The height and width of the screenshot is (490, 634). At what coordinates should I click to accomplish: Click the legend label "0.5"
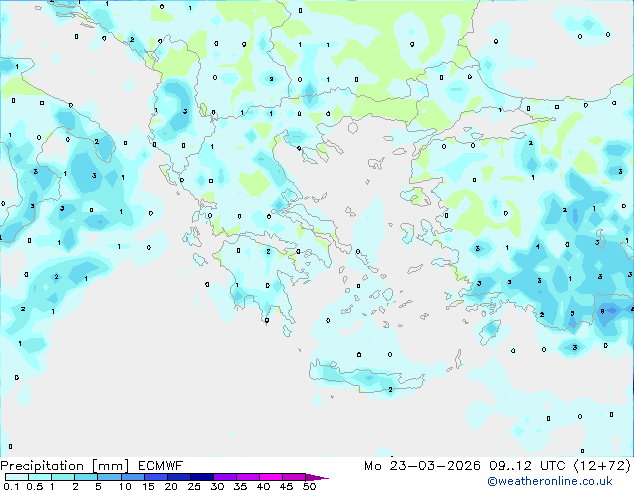click(35, 486)
